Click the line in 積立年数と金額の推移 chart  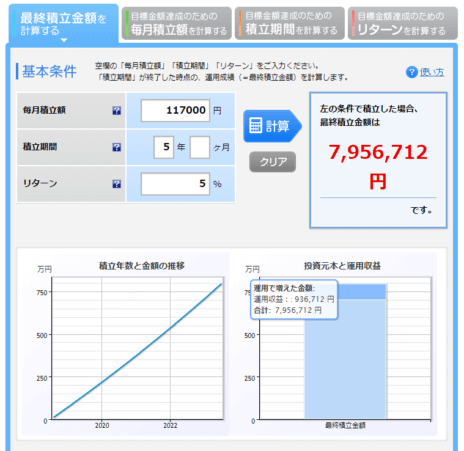138,350
